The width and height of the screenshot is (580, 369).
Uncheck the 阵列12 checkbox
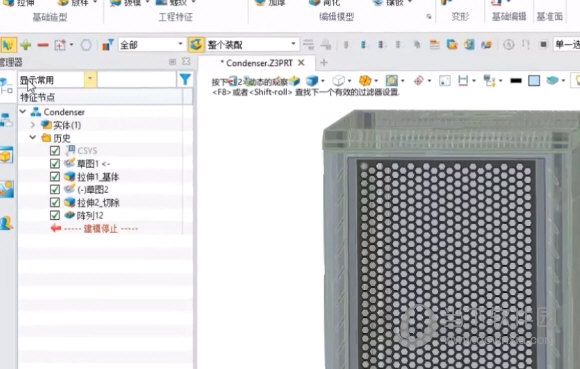coord(55,215)
